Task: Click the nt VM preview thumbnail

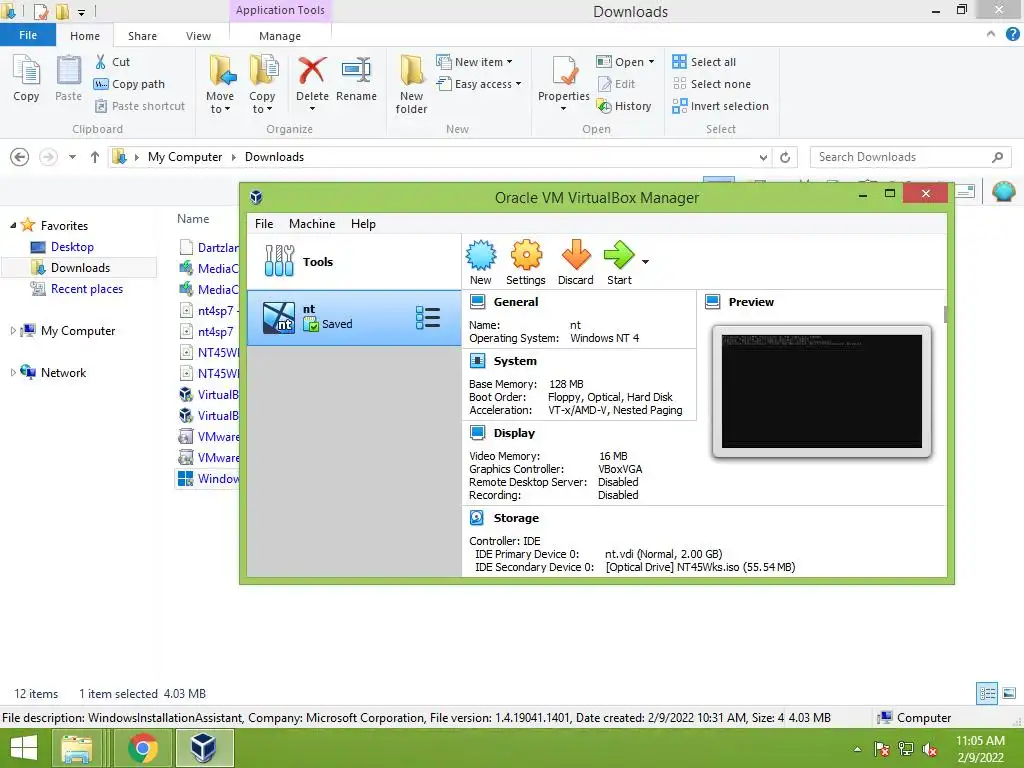Action: pyautogui.click(x=822, y=391)
